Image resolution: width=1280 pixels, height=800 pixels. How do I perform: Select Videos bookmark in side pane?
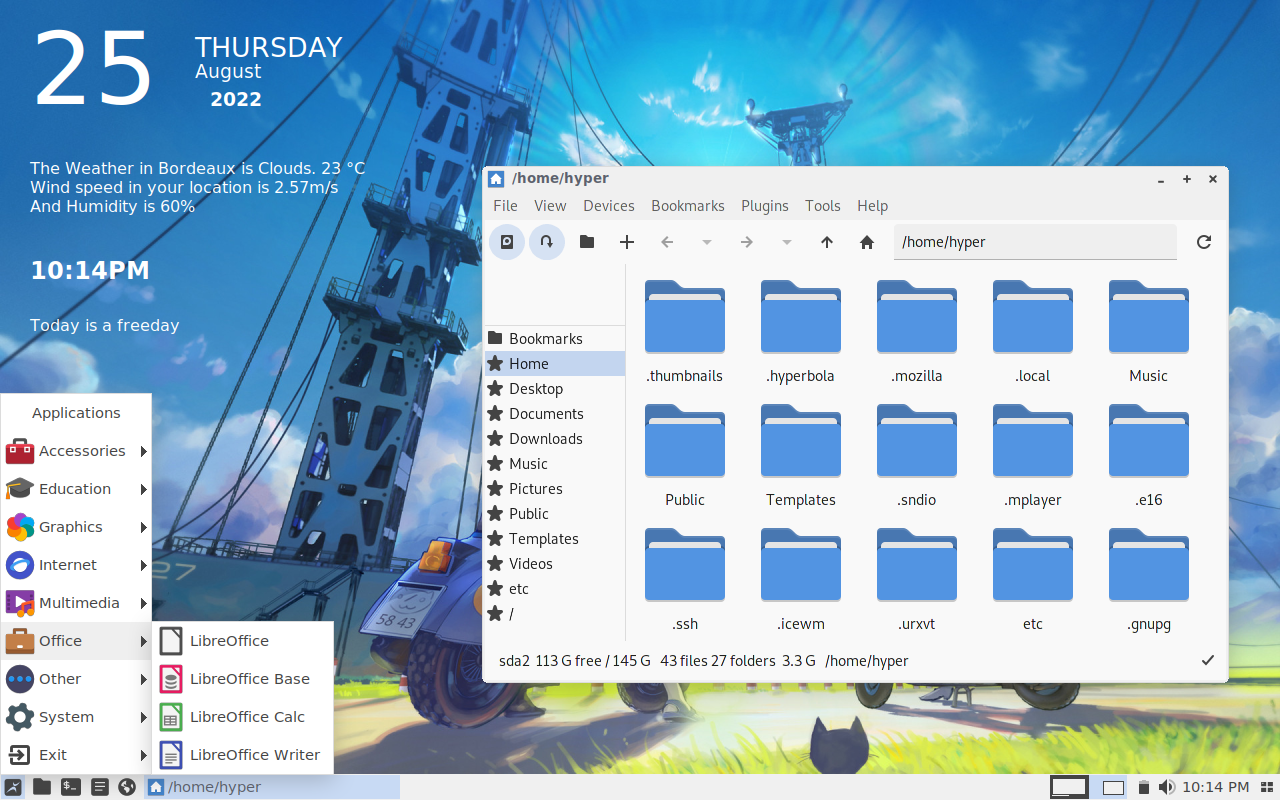(555, 564)
